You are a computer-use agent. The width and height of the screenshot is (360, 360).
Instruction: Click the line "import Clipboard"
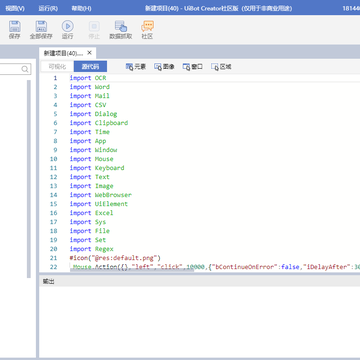(99, 123)
